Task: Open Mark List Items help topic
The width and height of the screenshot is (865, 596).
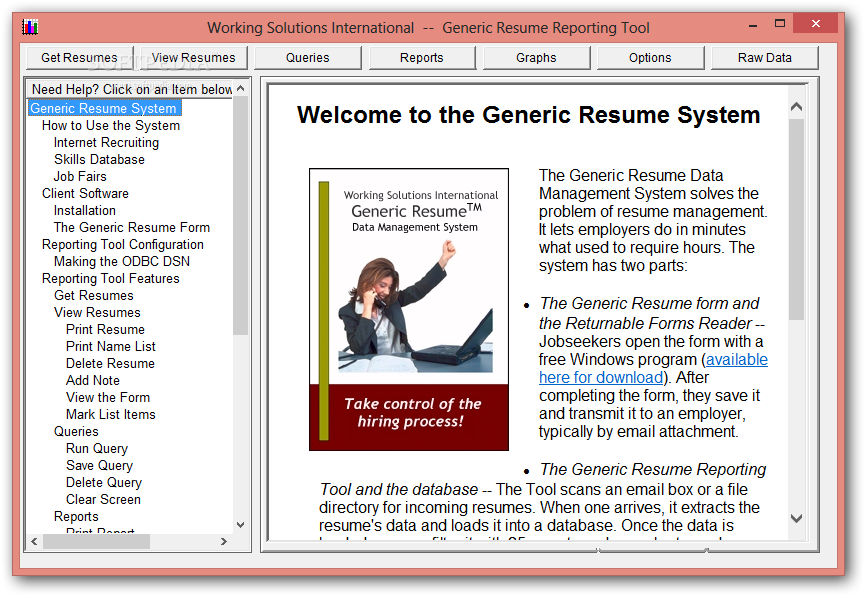Action: point(111,414)
